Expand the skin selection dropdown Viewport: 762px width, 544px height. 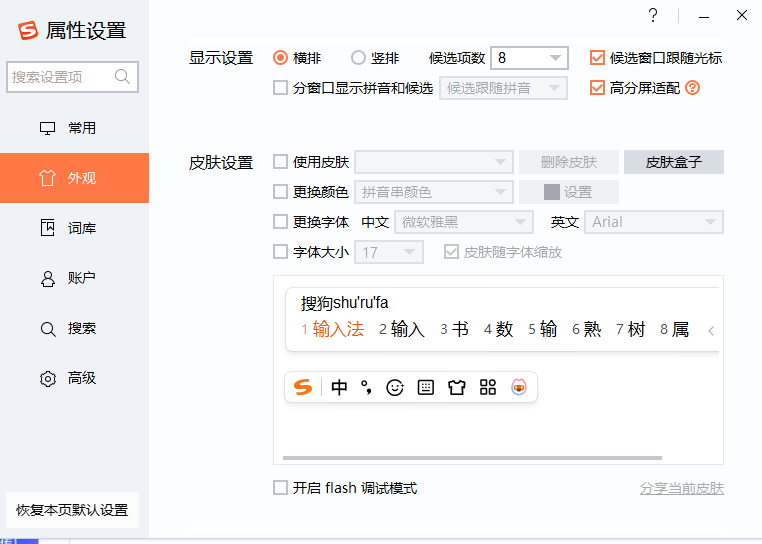pos(434,162)
